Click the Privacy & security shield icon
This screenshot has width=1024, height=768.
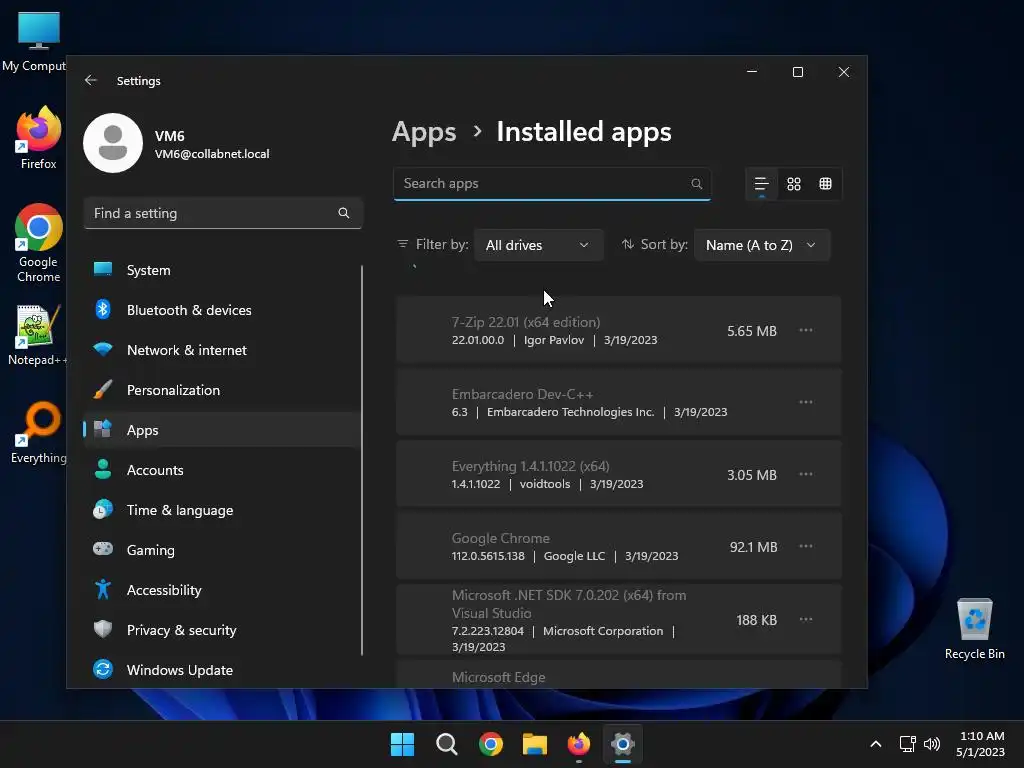103,629
